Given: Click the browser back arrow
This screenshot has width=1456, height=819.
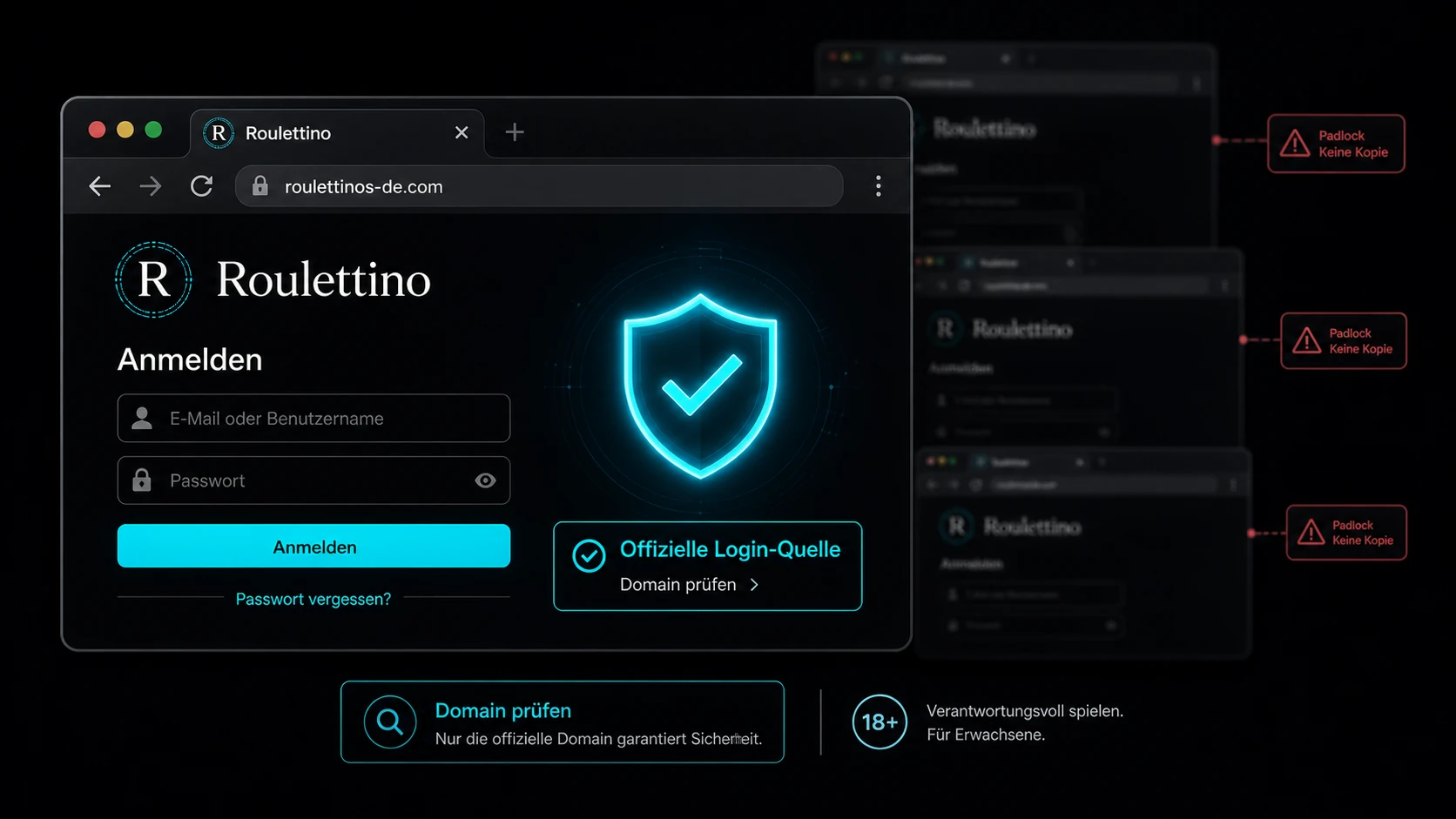Looking at the screenshot, I should click(x=100, y=186).
